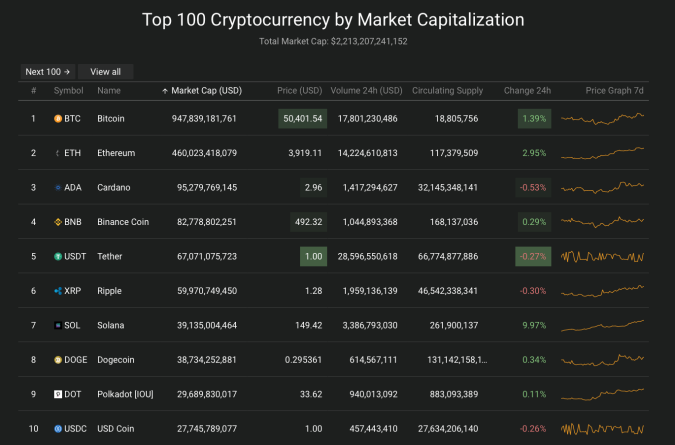Image resolution: width=675 pixels, height=445 pixels.
Task: Open the Next 100 page
Action: (x=48, y=72)
